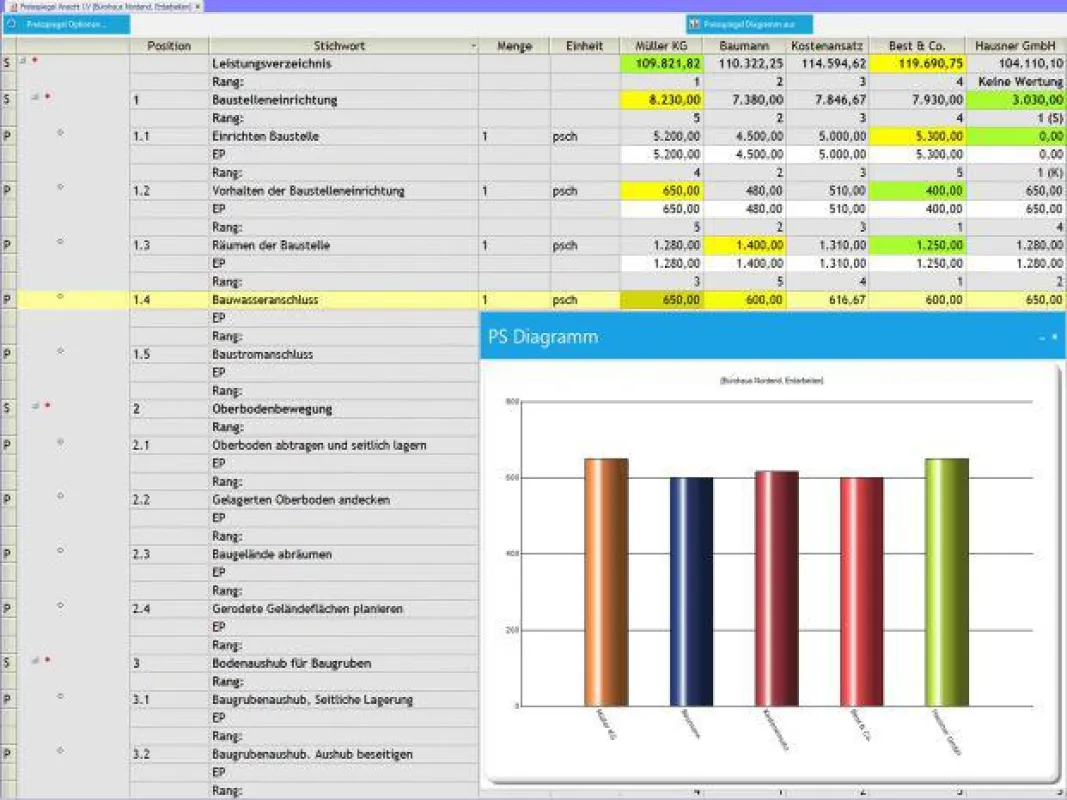Click the chart icon on Preisspiegel Diagramm button
The image size is (1067, 800).
(x=694, y=24)
